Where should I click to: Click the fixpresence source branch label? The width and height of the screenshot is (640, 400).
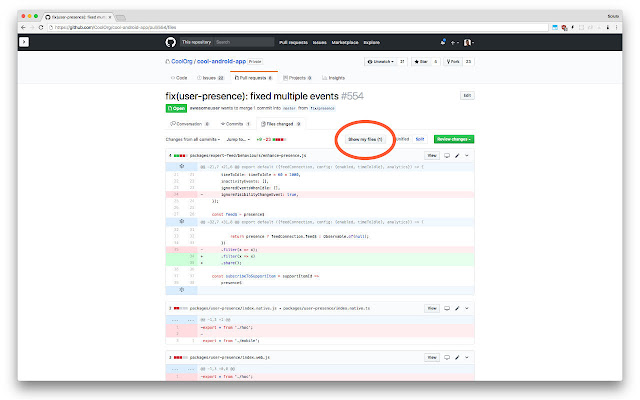tap(322, 109)
